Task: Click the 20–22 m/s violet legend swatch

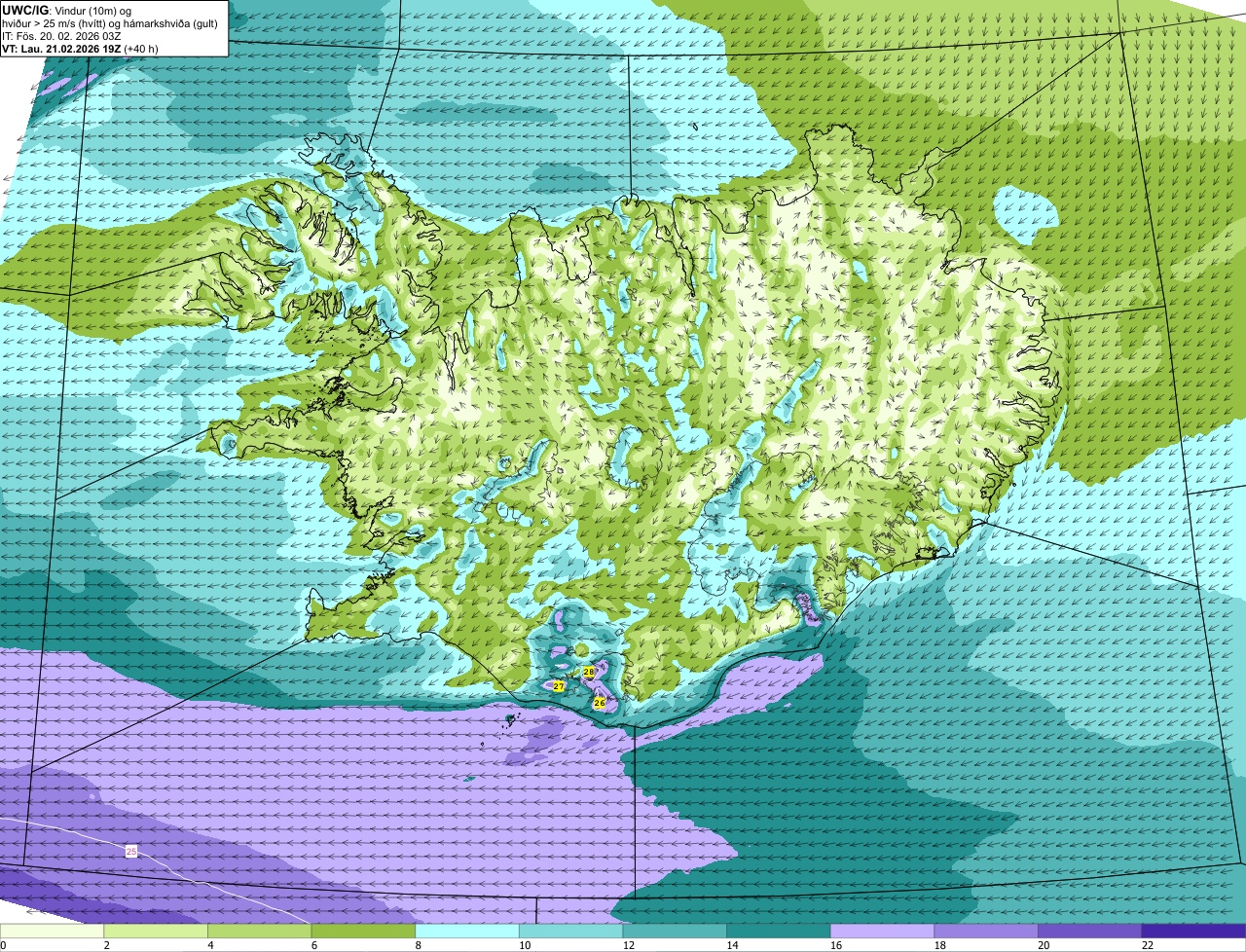Action: [1090, 932]
